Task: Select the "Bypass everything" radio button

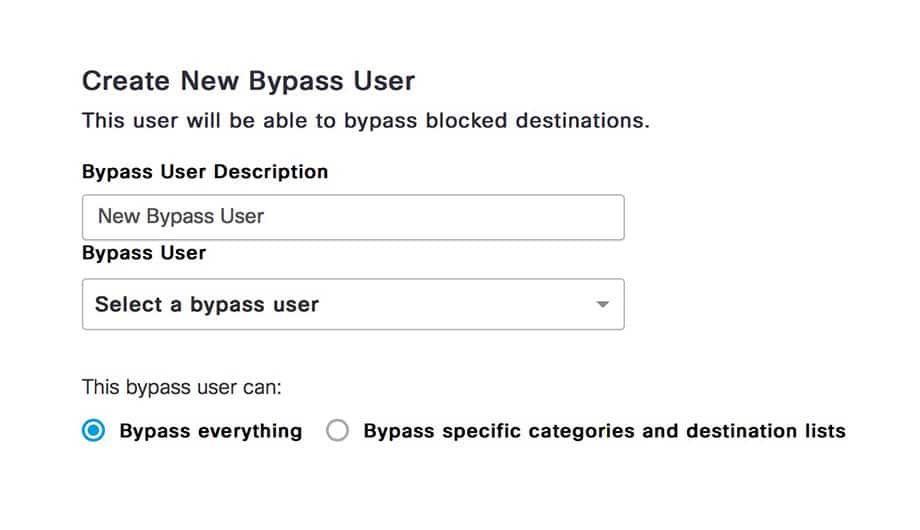Action: [x=94, y=431]
